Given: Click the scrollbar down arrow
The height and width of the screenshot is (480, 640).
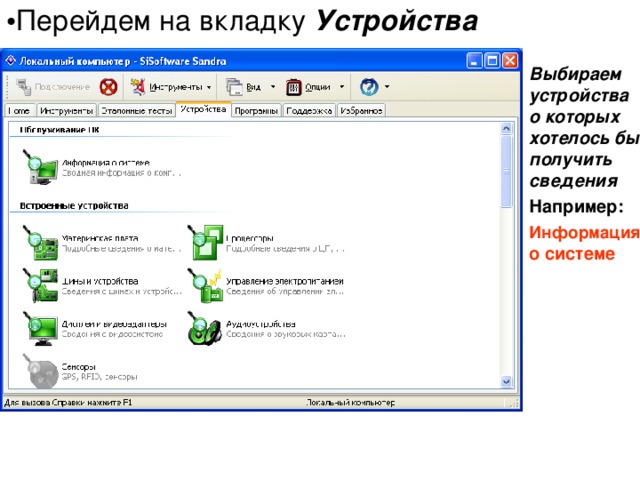Looking at the screenshot, I should (506, 382).
